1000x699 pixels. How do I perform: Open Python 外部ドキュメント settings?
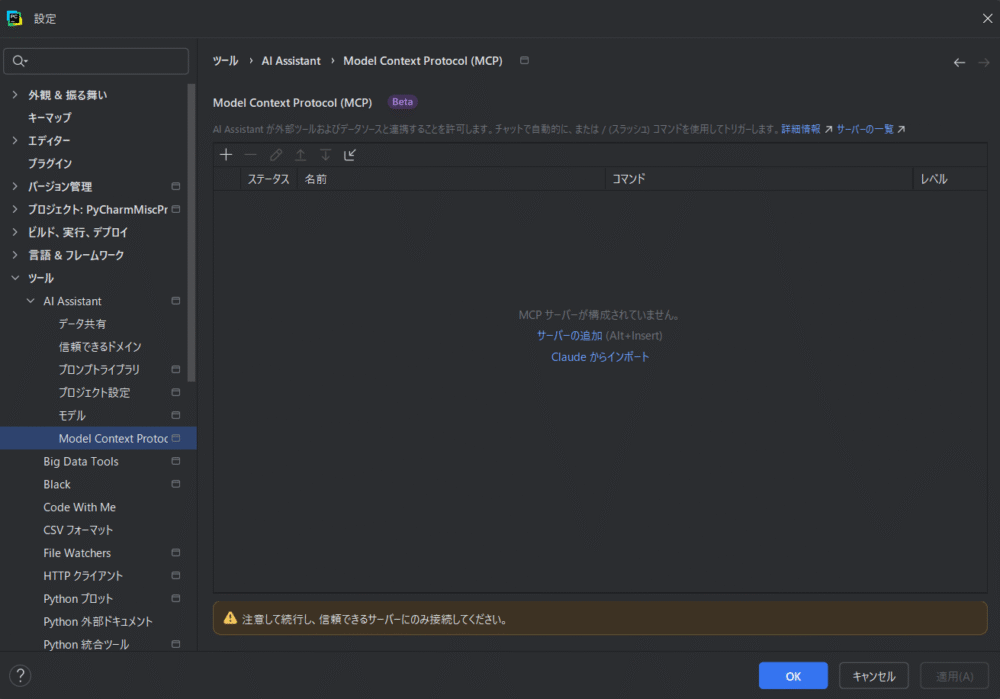98,622
